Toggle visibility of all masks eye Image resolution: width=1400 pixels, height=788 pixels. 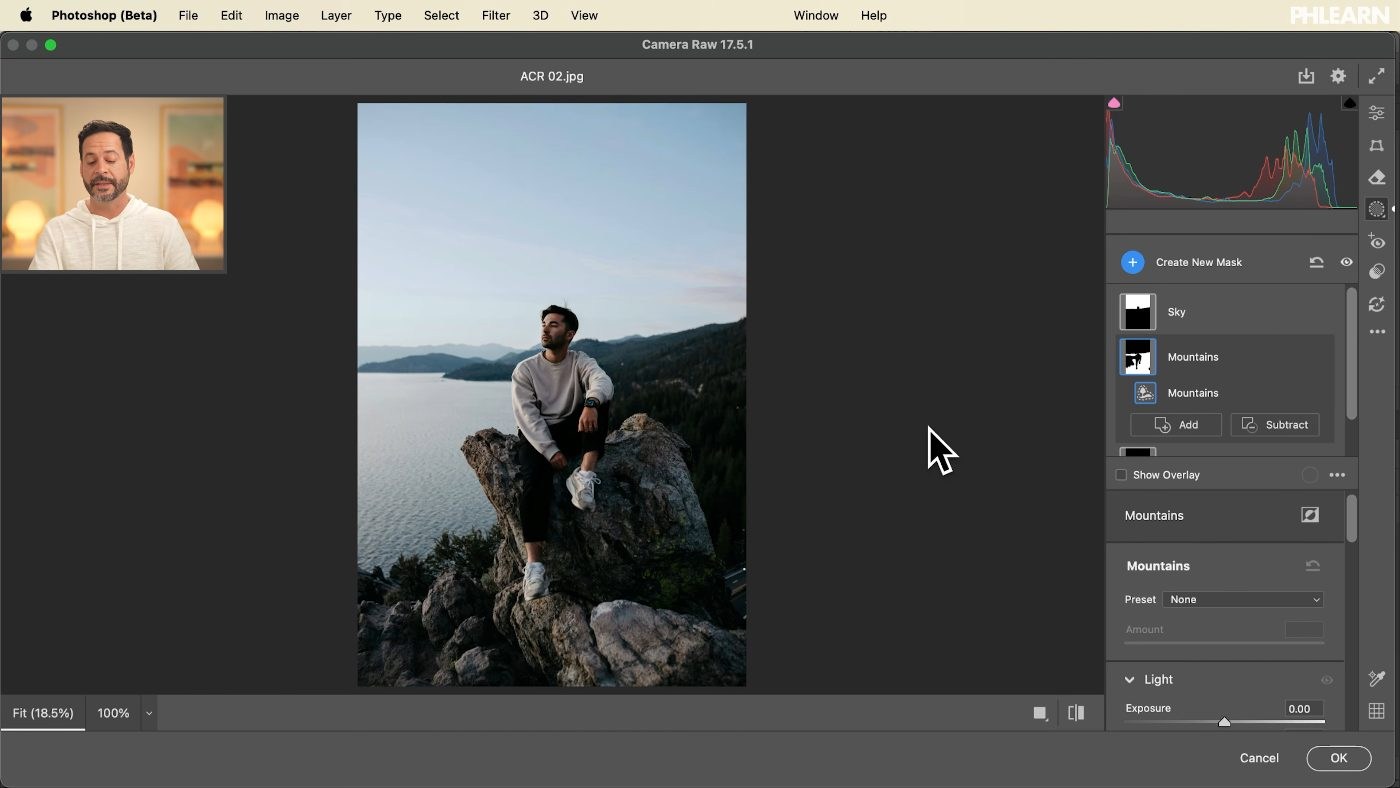click(x=1346, y=262)
